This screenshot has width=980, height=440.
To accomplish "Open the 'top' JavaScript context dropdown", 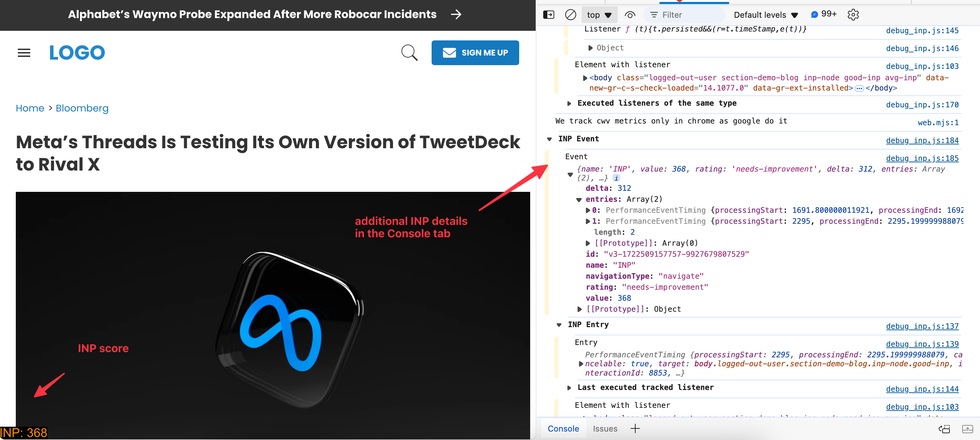I will tap(599, 14).
